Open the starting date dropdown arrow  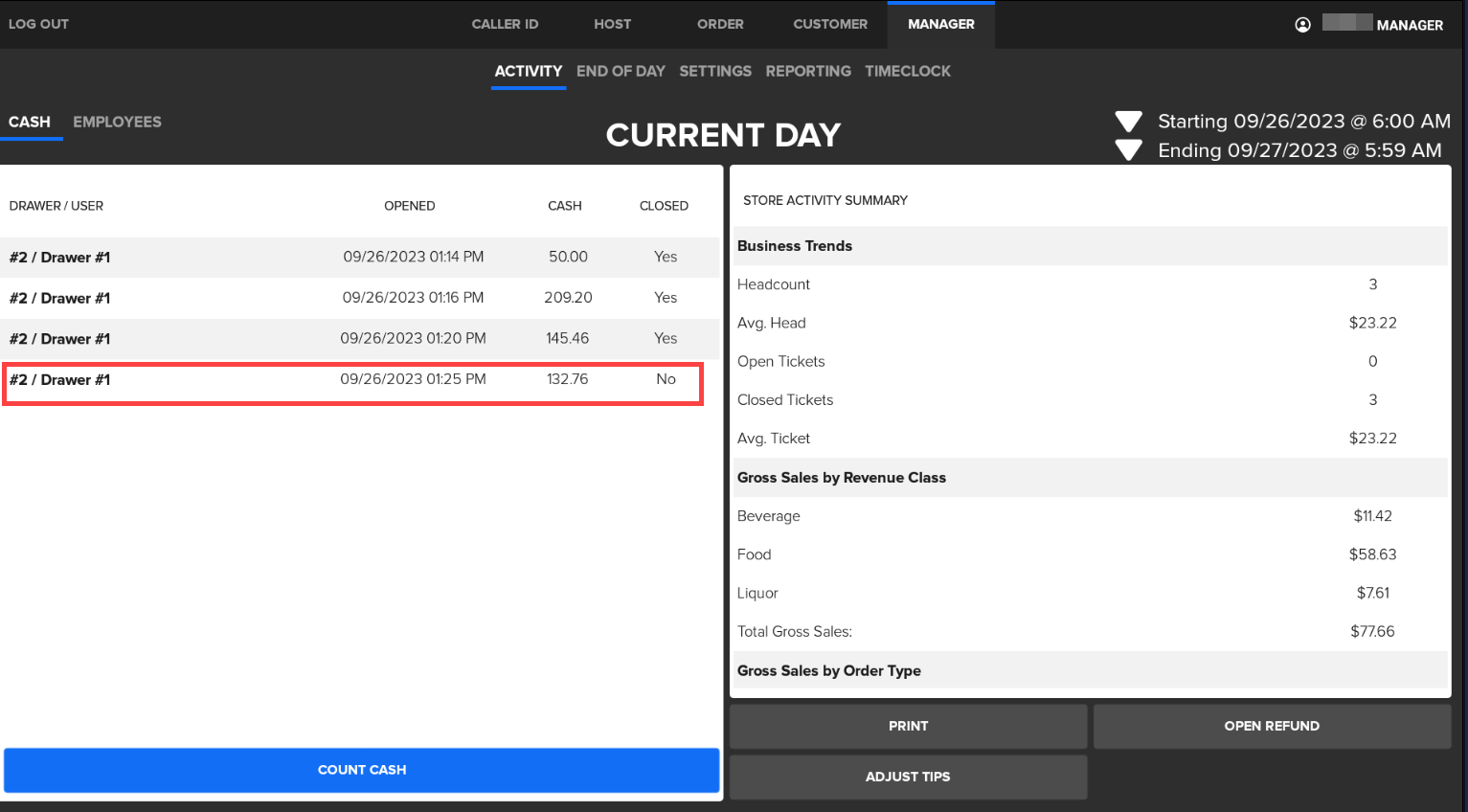[x=1128, y=122]
